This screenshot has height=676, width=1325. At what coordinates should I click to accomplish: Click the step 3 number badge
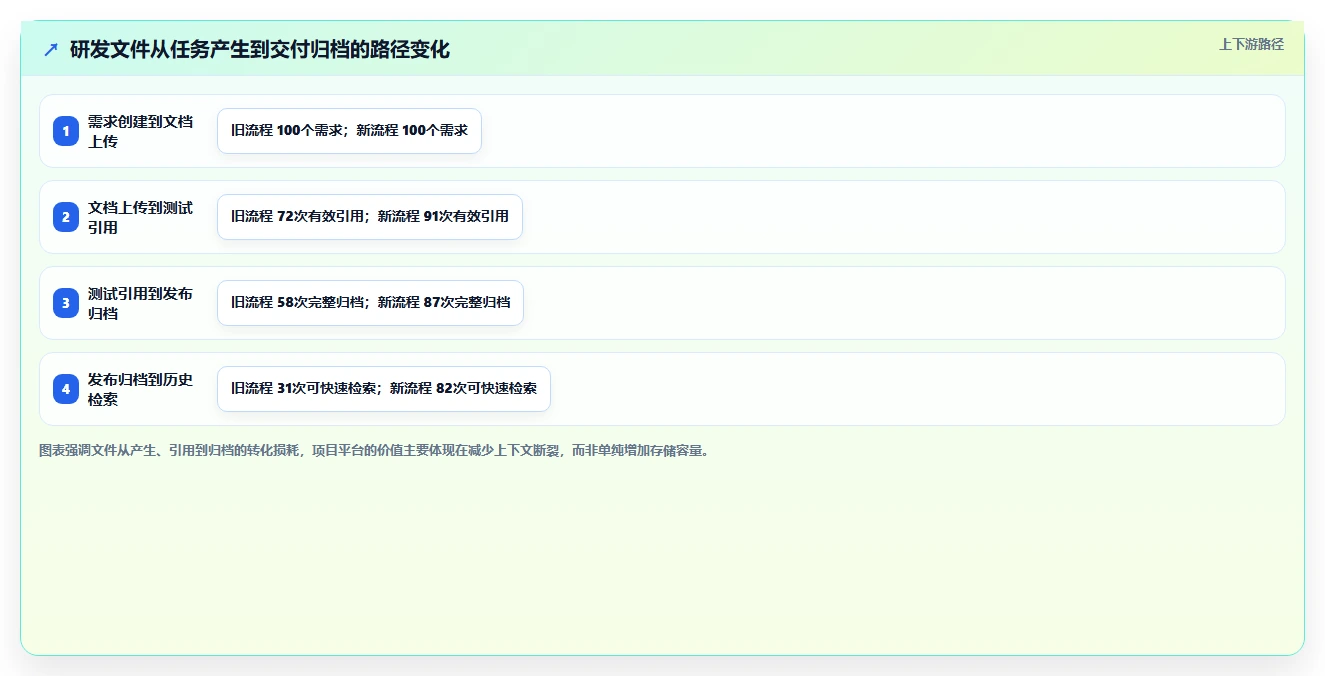[66, 303]
